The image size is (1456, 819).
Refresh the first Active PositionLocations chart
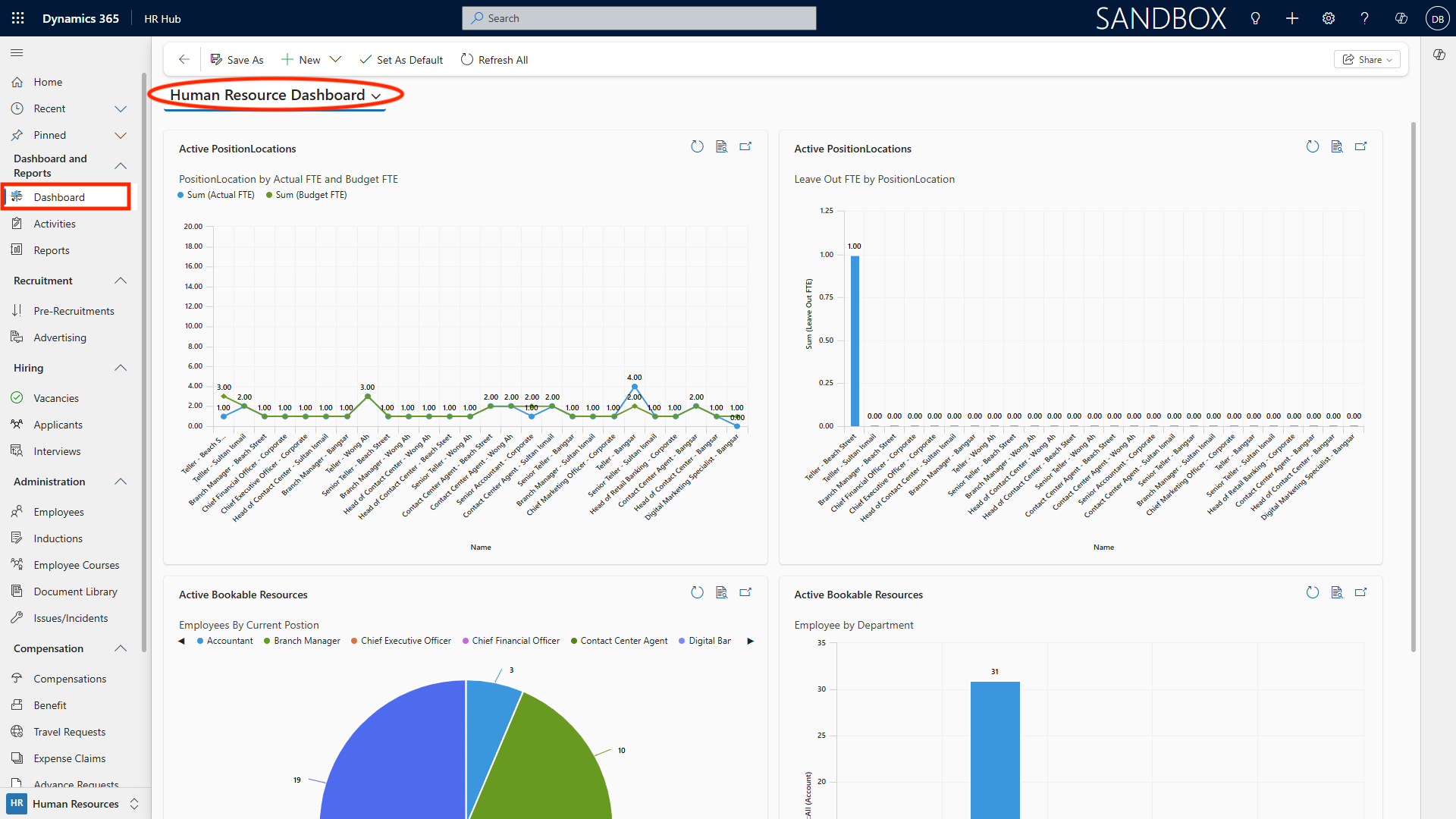pyautogui.click(x=697, y=147)
